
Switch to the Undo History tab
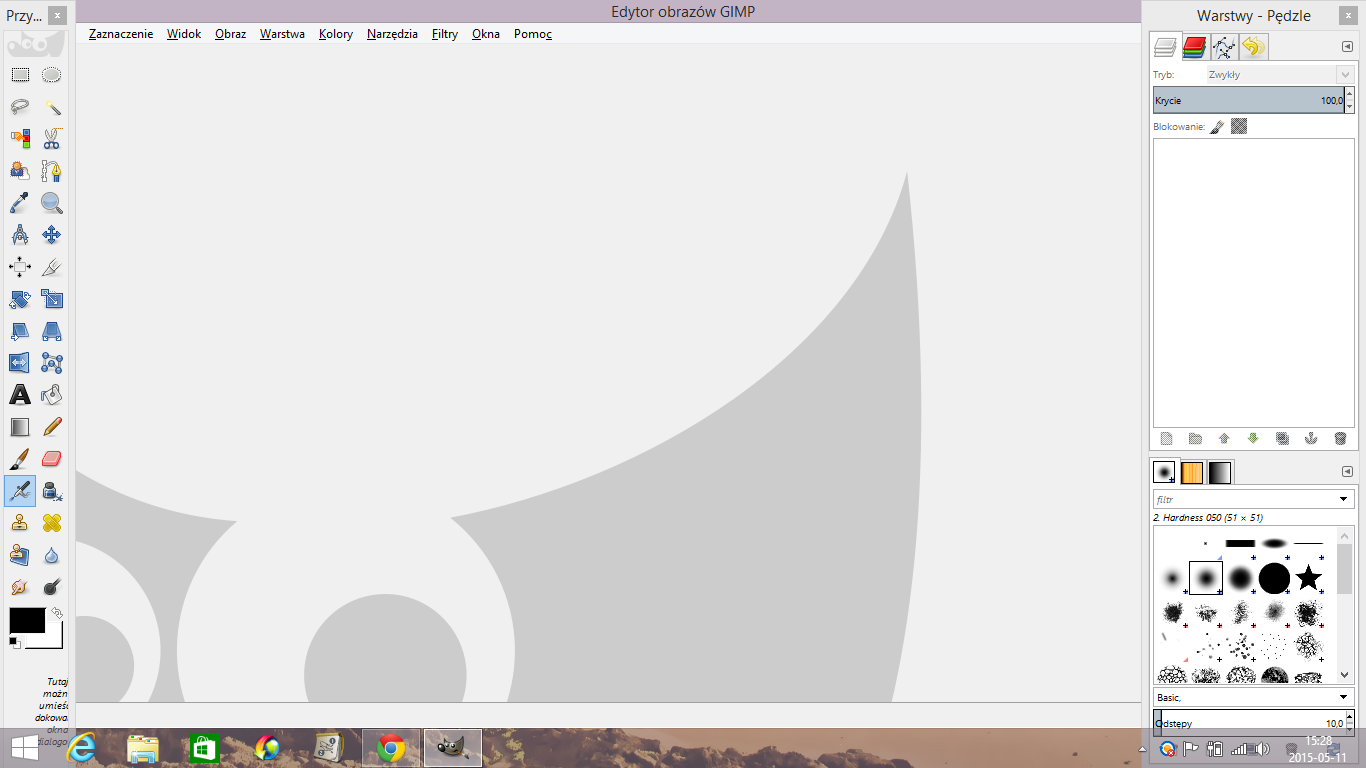1254,47
